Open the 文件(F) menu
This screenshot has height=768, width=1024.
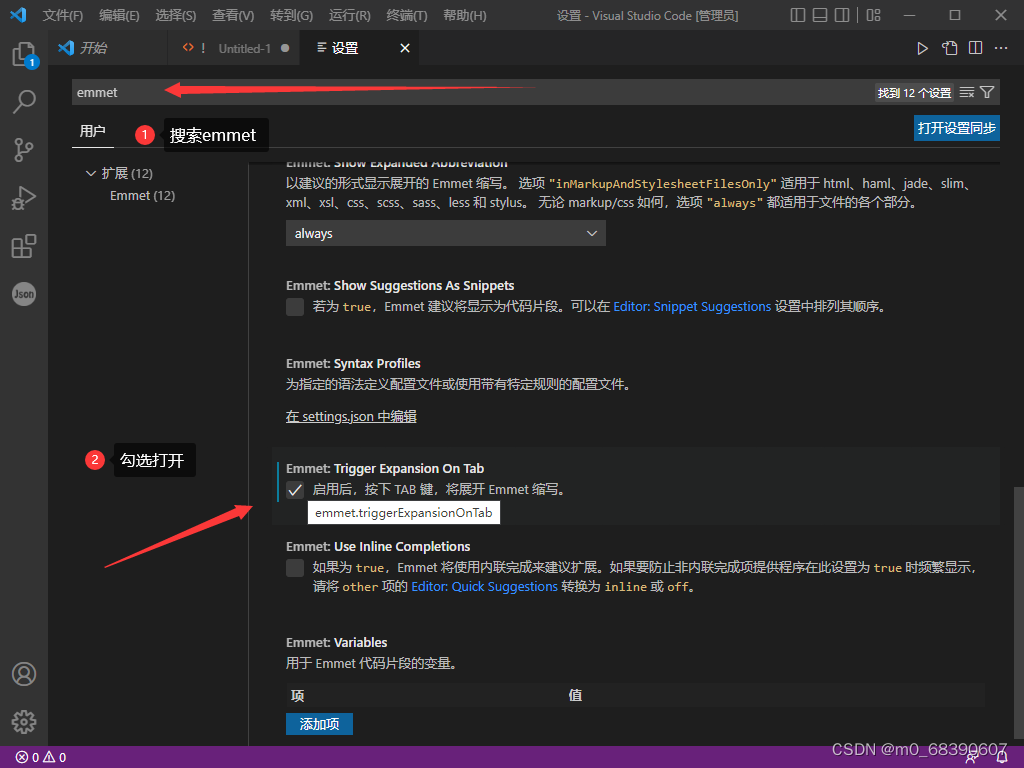coord(63,15)
